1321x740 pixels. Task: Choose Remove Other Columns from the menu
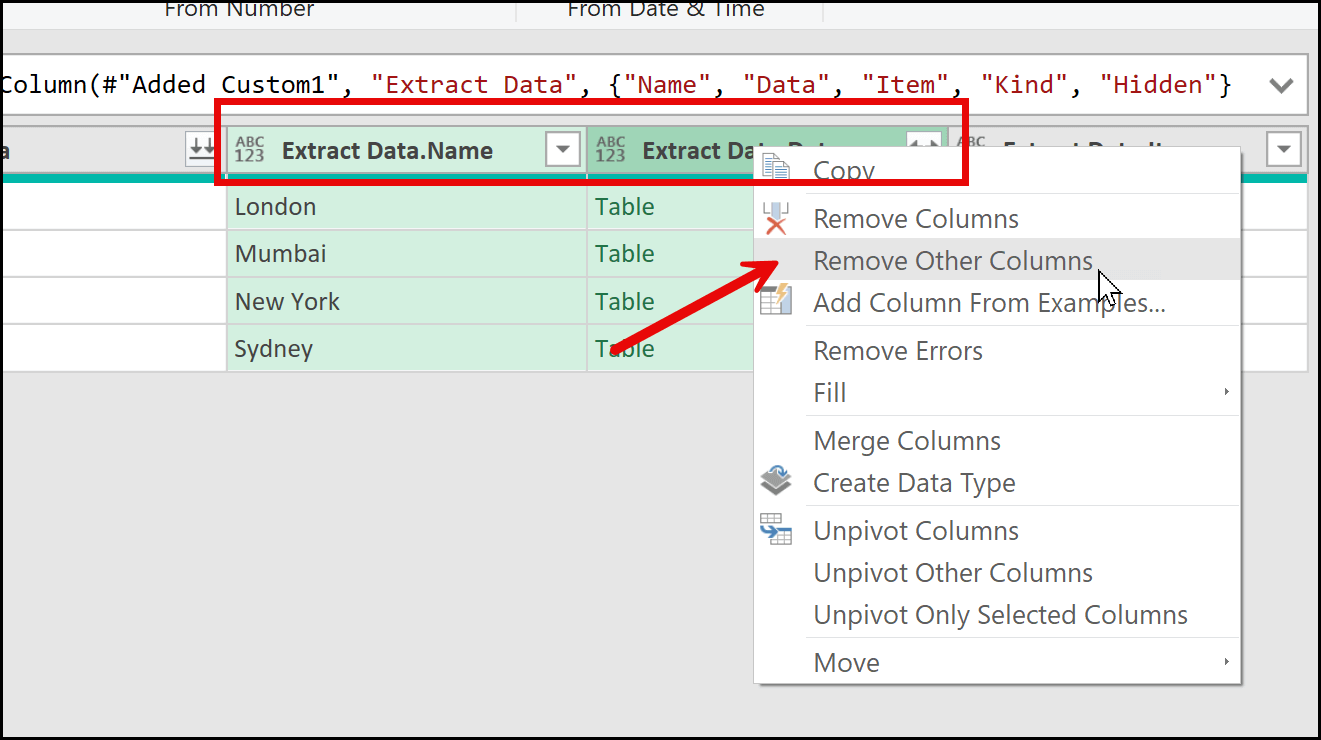[x=952, y=261]
